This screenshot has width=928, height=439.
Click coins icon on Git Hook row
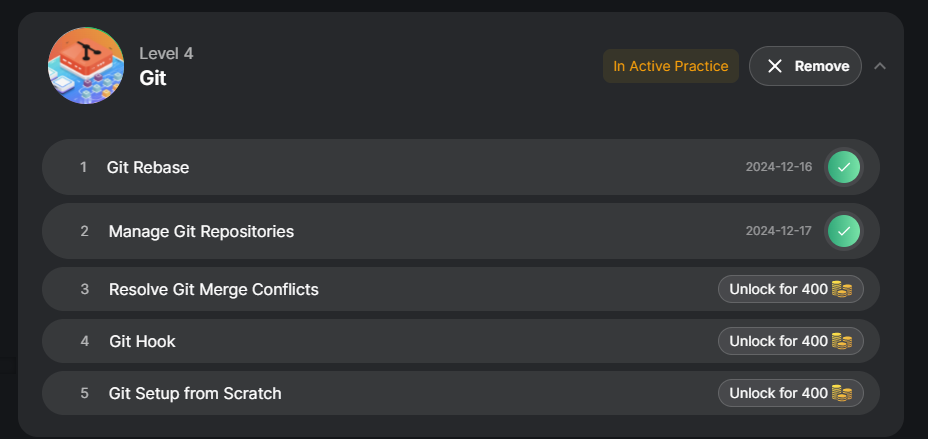842,341
